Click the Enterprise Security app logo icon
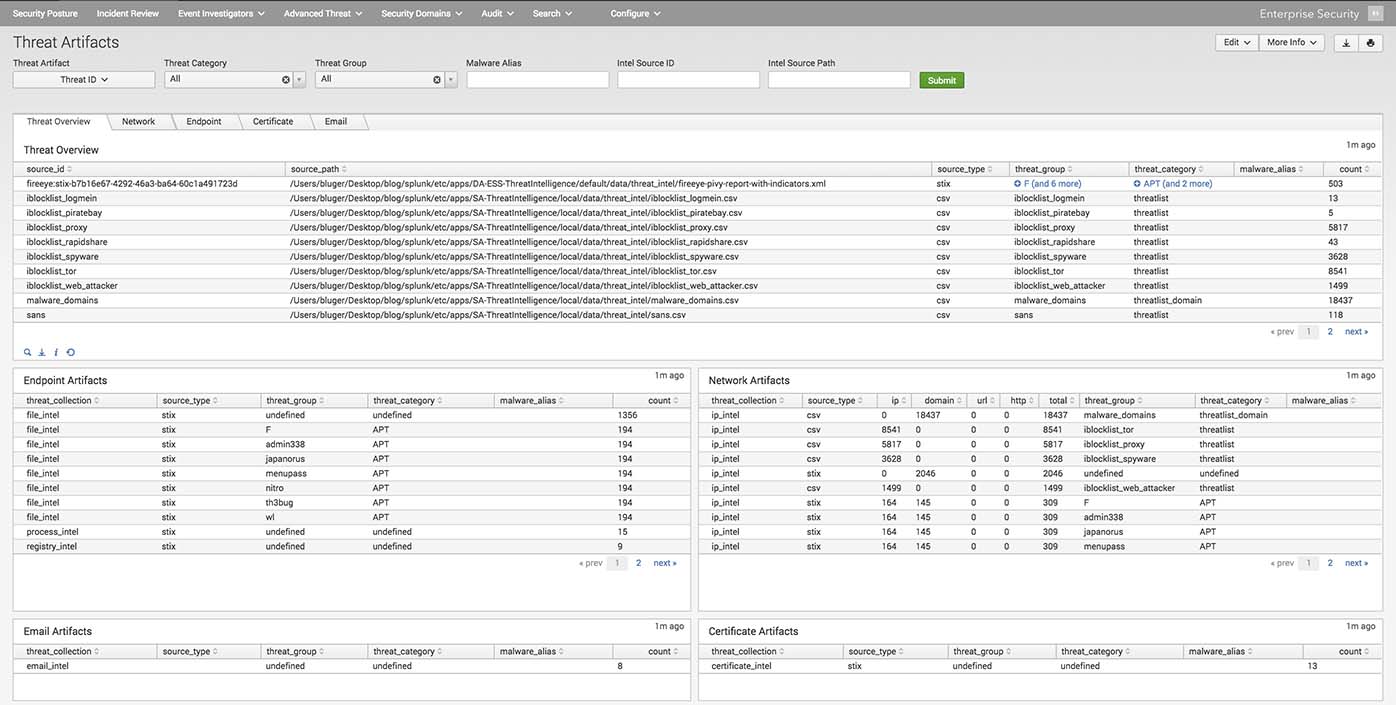This screenshot has width=1396, height=705. click(x=1376, y=14)
